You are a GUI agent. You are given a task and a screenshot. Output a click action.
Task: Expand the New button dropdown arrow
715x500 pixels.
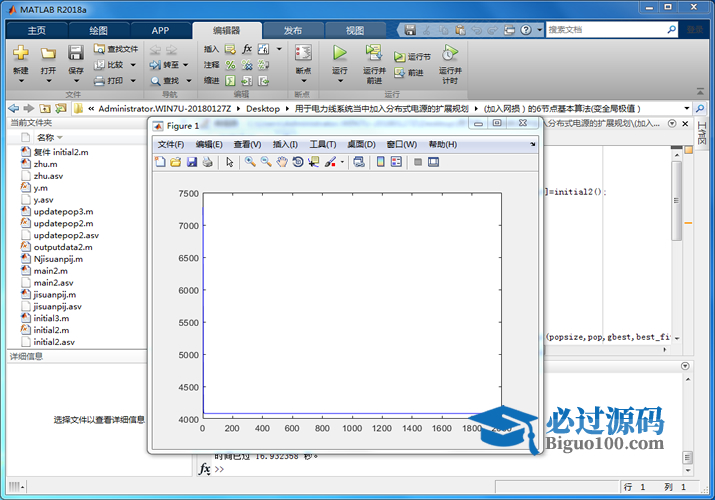click(21, 81)
